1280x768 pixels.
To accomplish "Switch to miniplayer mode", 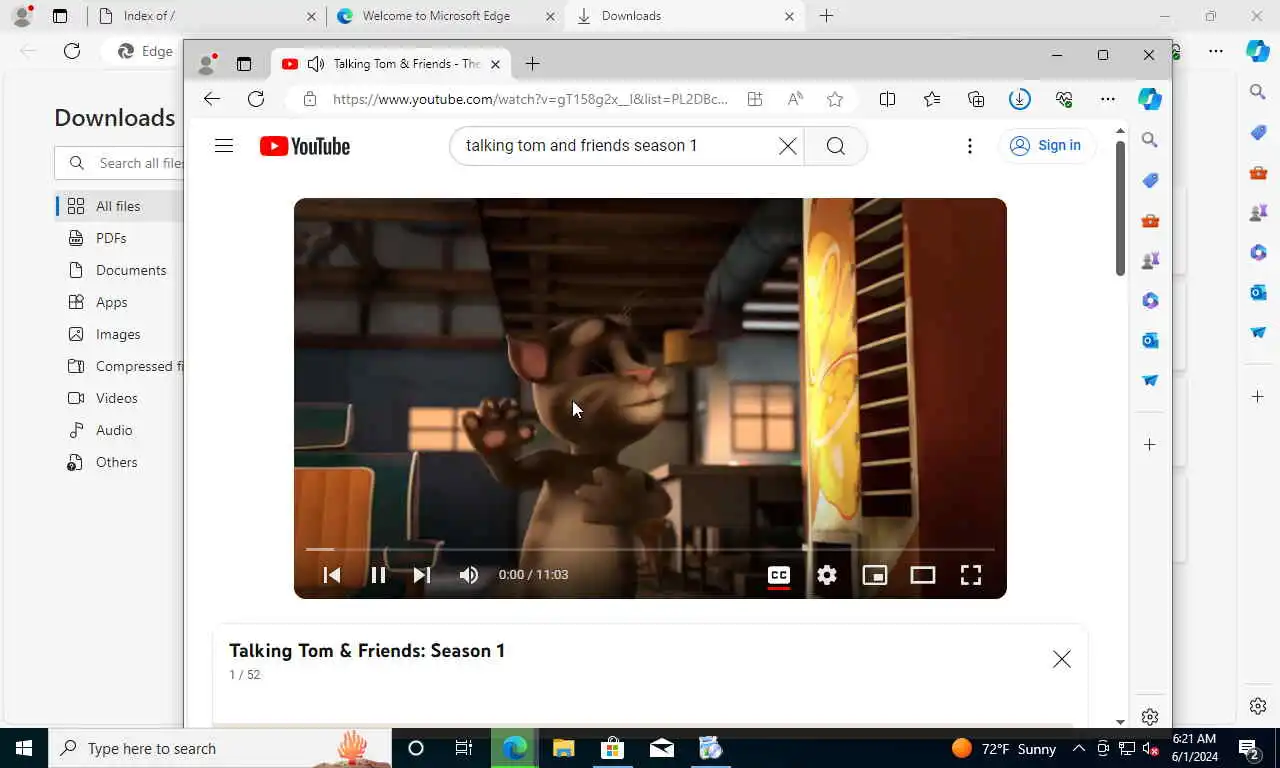I will click(x=875, y=575).
